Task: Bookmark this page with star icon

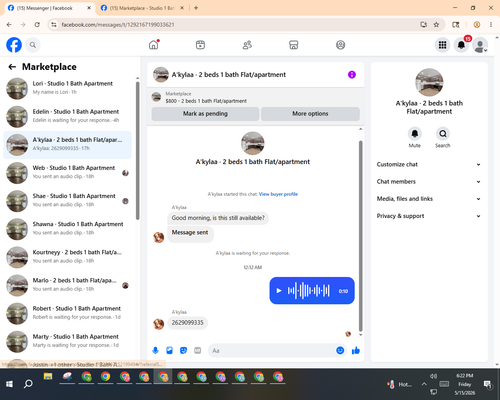Action: tap(436, 24)
